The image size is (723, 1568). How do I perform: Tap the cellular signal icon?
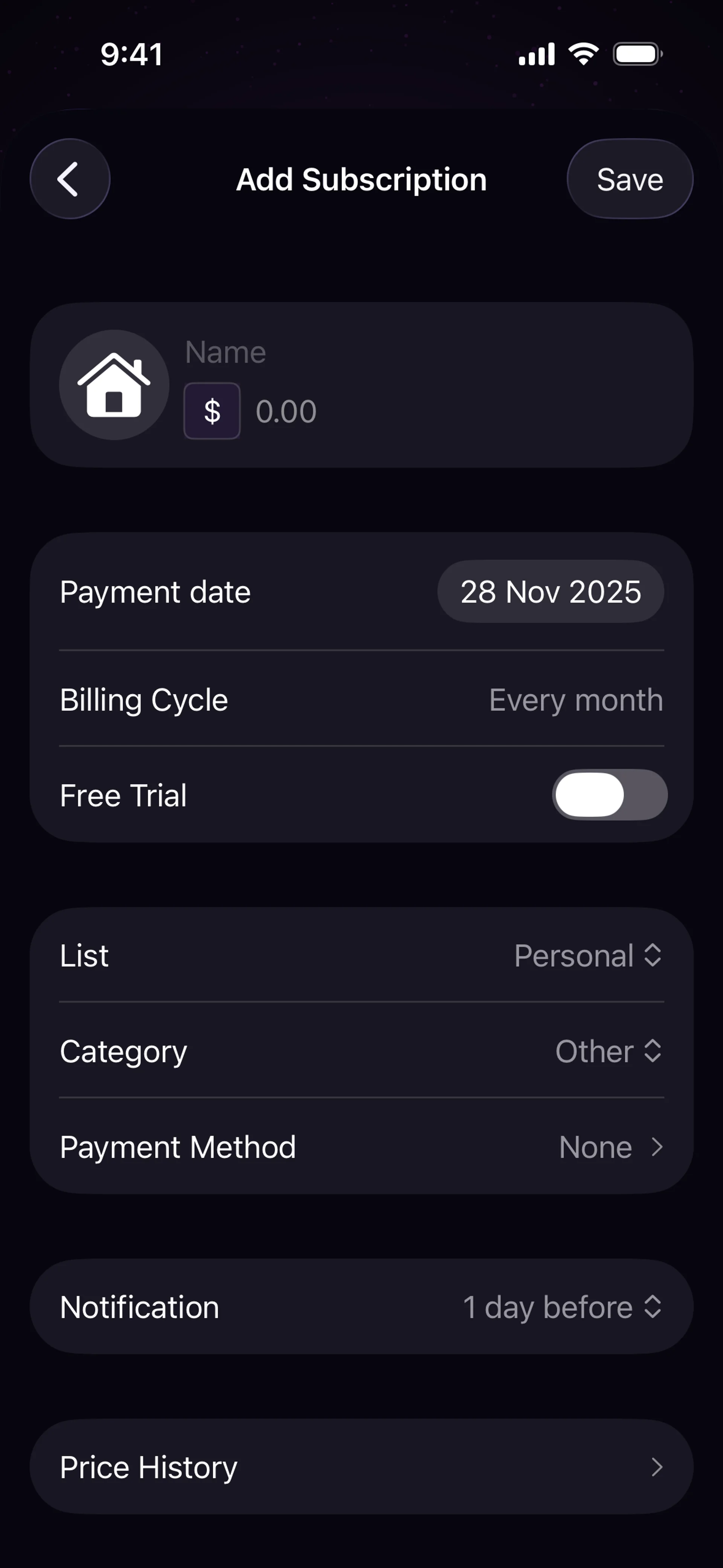coord(536,54)
